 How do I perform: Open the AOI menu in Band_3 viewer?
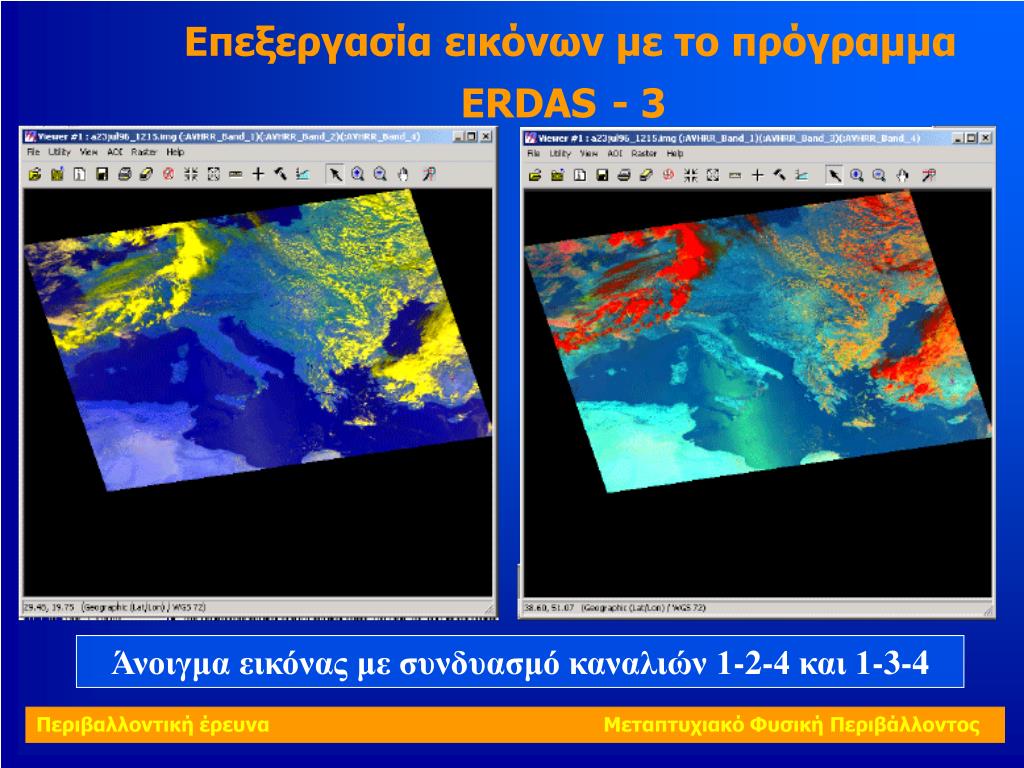(x=615, y=153)
